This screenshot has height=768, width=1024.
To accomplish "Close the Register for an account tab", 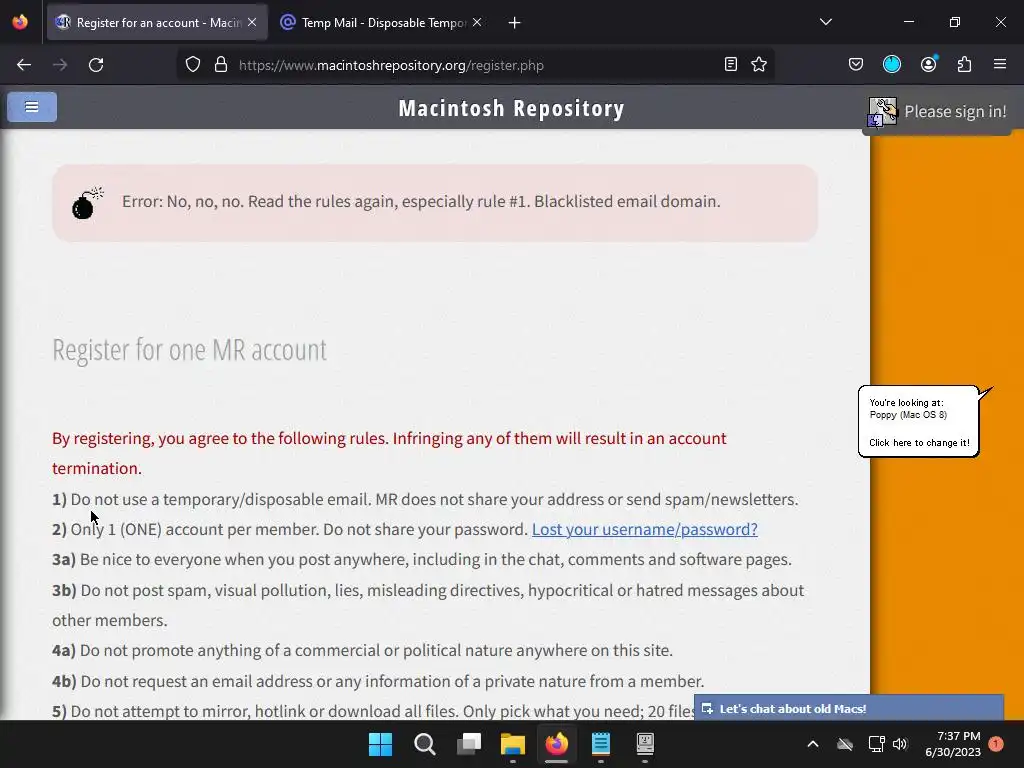I will pos(252,23).
